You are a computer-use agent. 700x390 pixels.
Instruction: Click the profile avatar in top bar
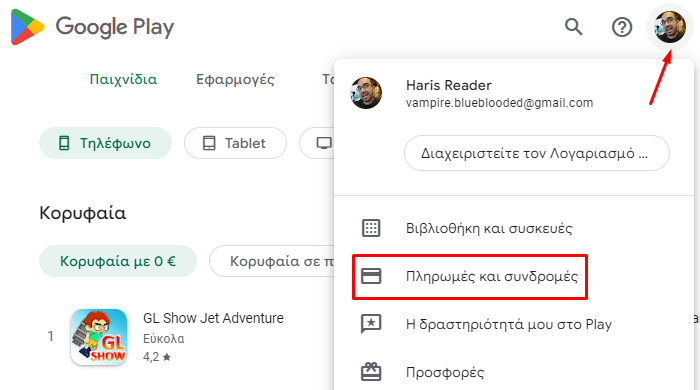(x=670, y=27)
